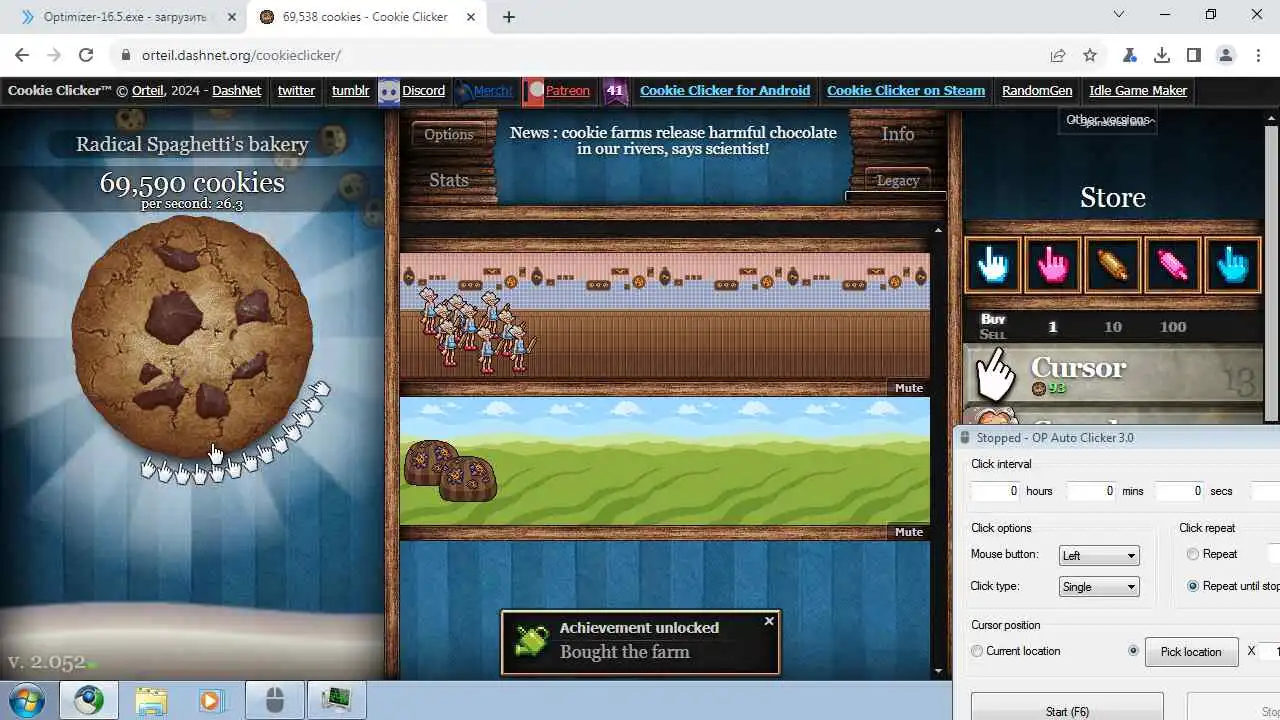Mute the grandma building row

(x=909, y=388)
